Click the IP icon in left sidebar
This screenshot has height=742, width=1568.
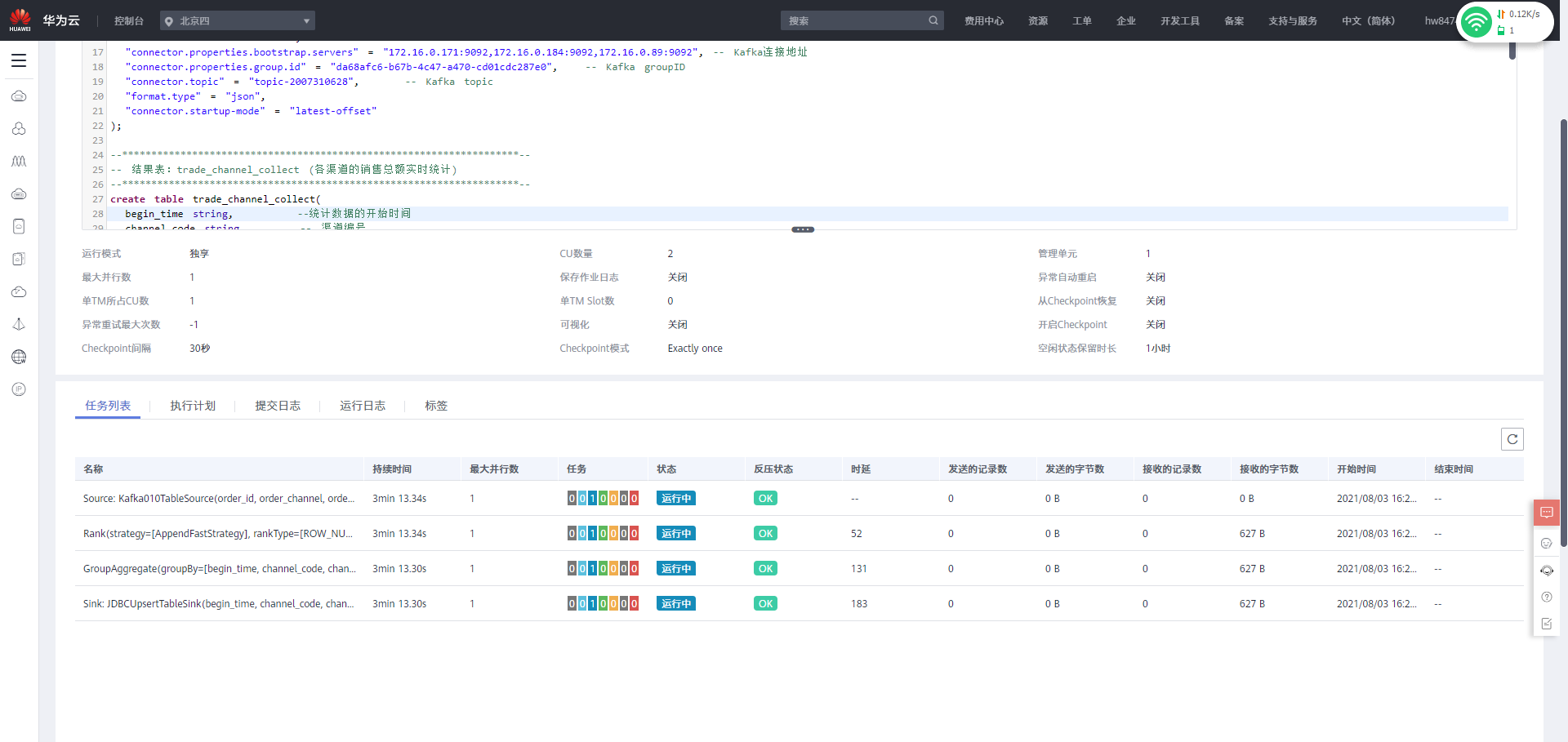click(19, 389)
